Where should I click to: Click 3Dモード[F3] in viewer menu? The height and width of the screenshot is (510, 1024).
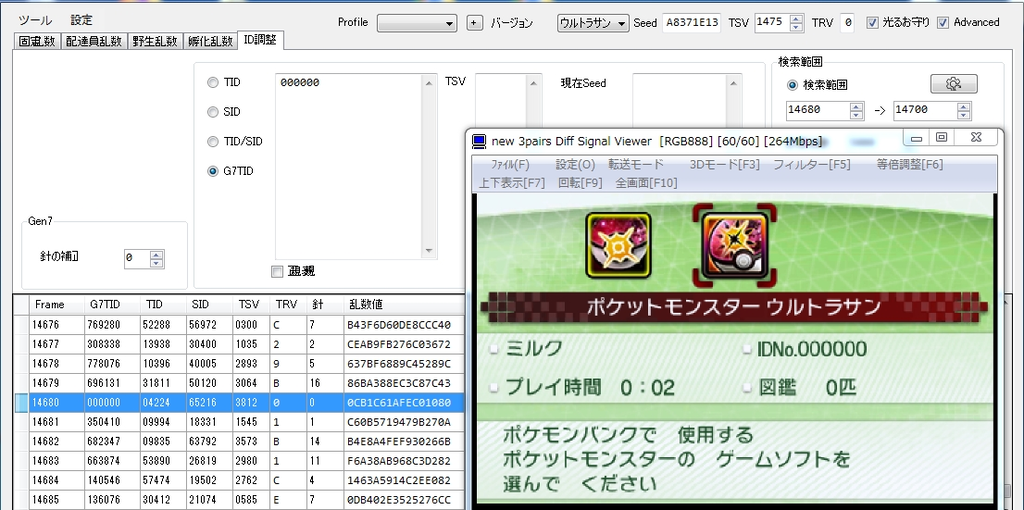[x=725, y=165]
